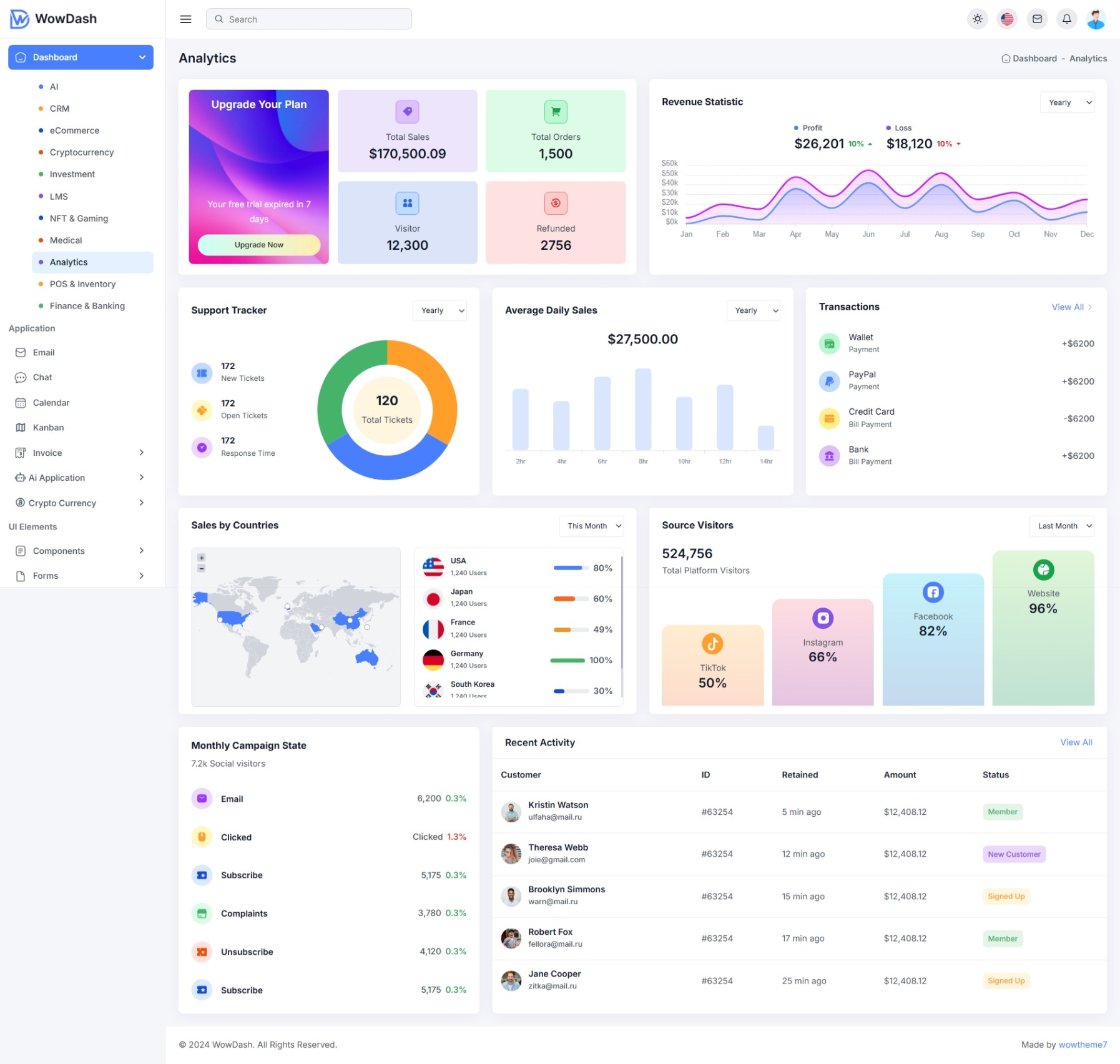
Task: Toggle the light/dark theme sun icon
Action: 977,19
